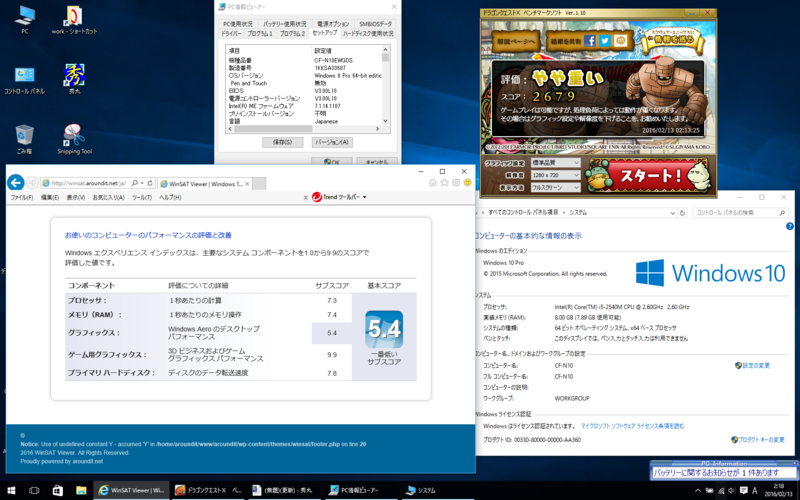Switch to the 電源オプション tab
The width and height of the screenshot is (800, 500).
tap(333, 24)
